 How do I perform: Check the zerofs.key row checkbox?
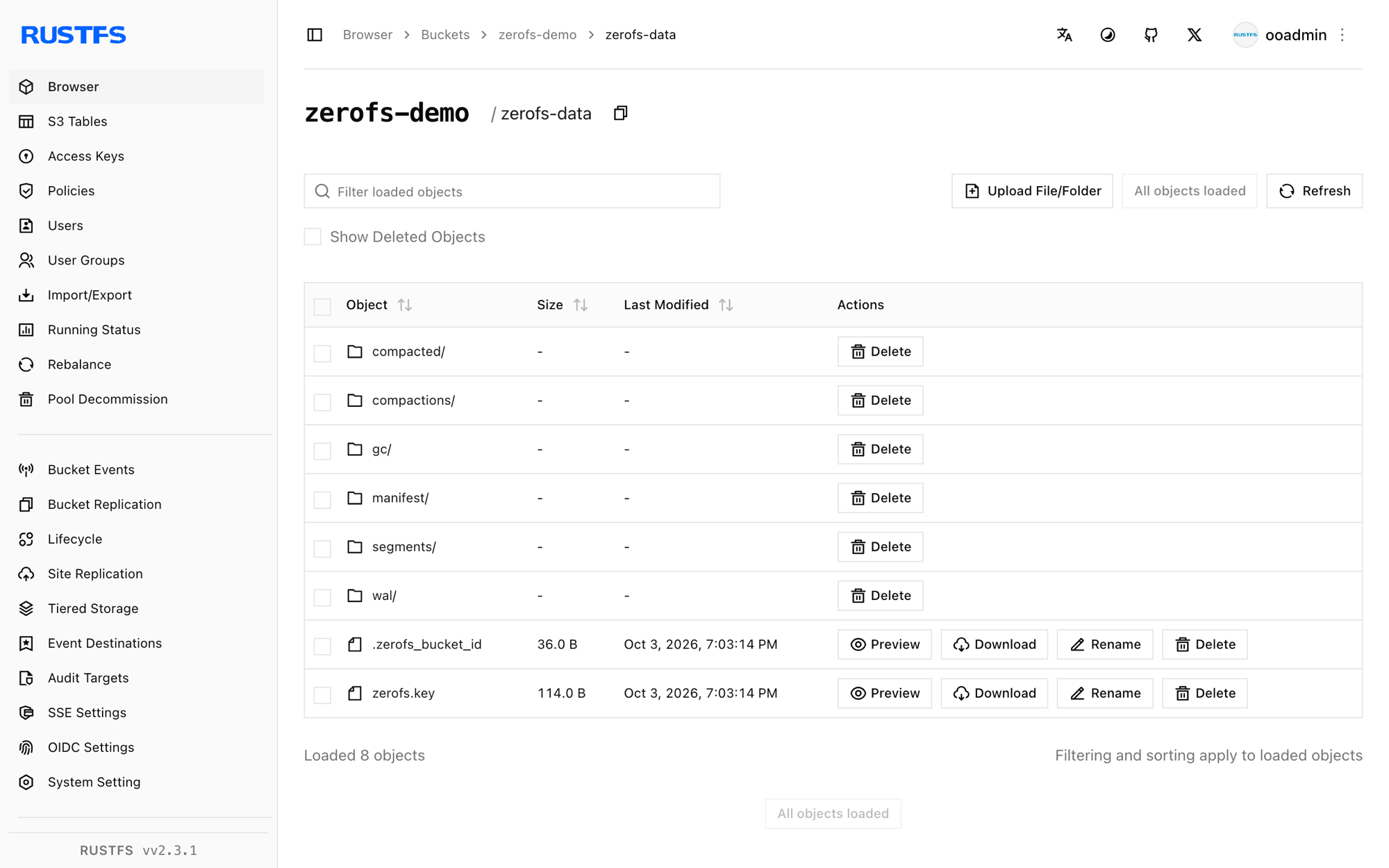322,694
